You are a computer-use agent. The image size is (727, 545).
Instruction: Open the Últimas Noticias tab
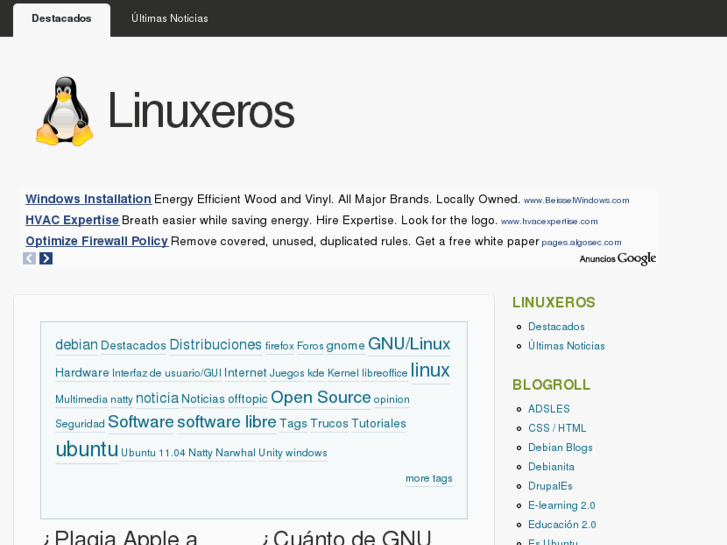(x=170, y=19)
